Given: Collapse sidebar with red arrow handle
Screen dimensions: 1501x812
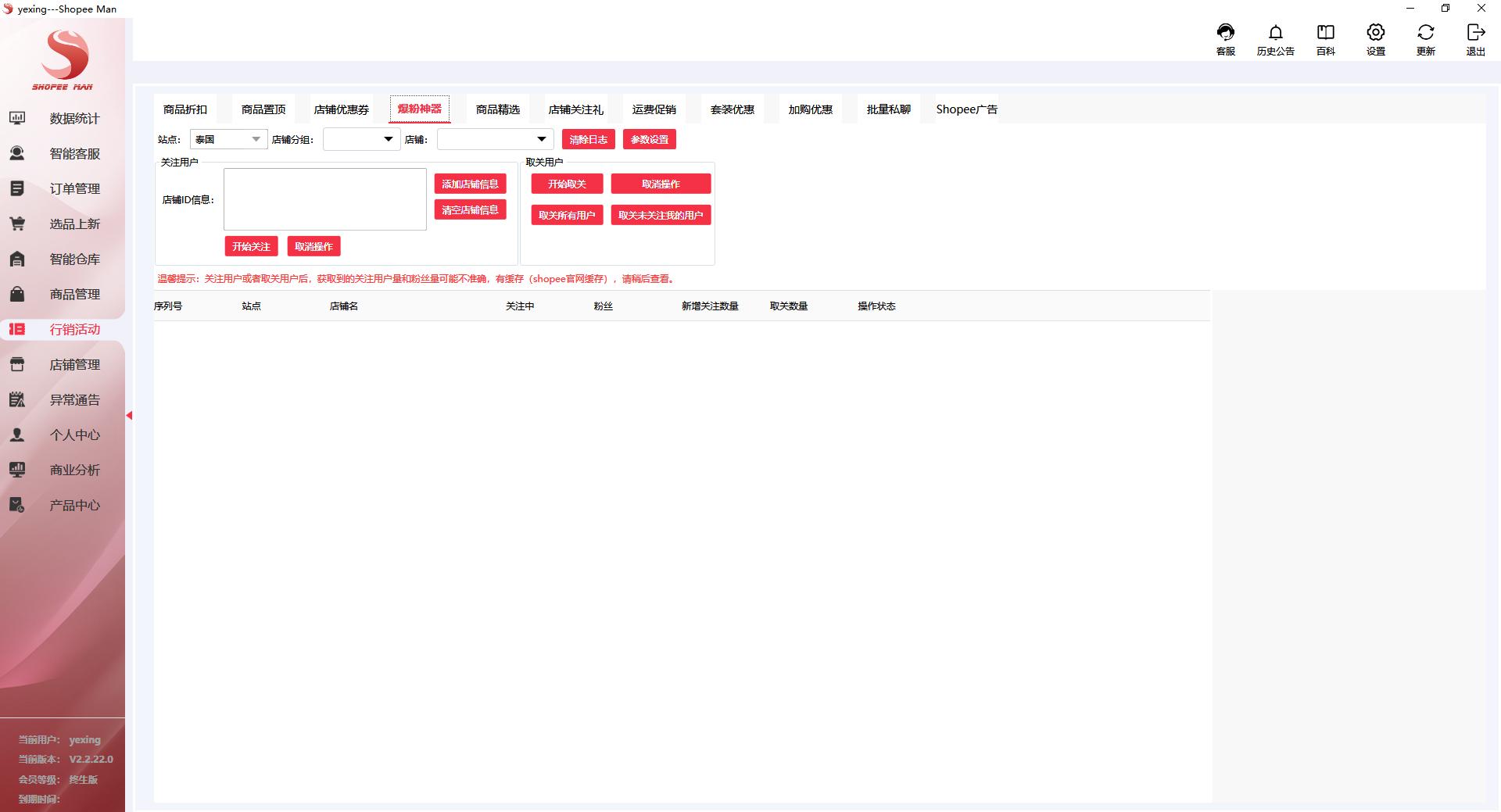Looking at the screenshot, I should [x=129, y=415].
